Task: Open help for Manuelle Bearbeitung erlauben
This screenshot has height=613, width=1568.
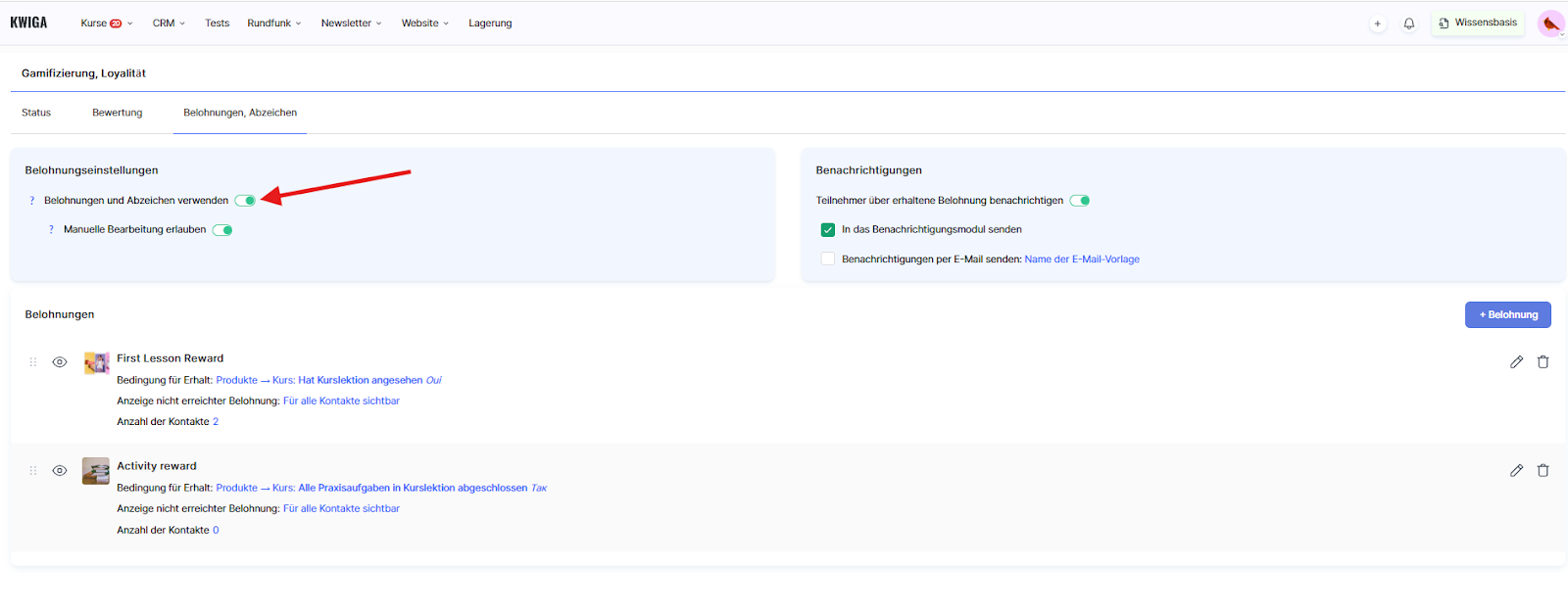Action: (51, 230)
